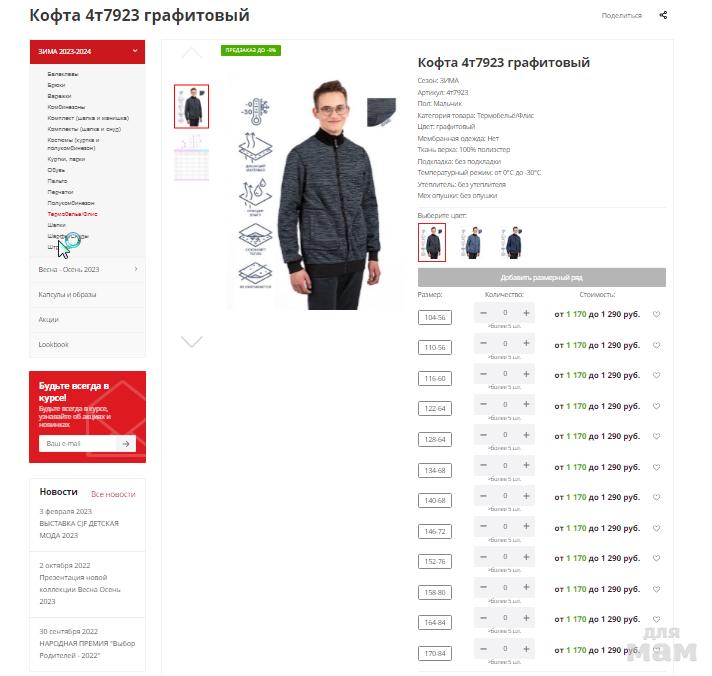
Task: Add size 104-56 to favorites with the heart icon
Action: coord(656,314)
